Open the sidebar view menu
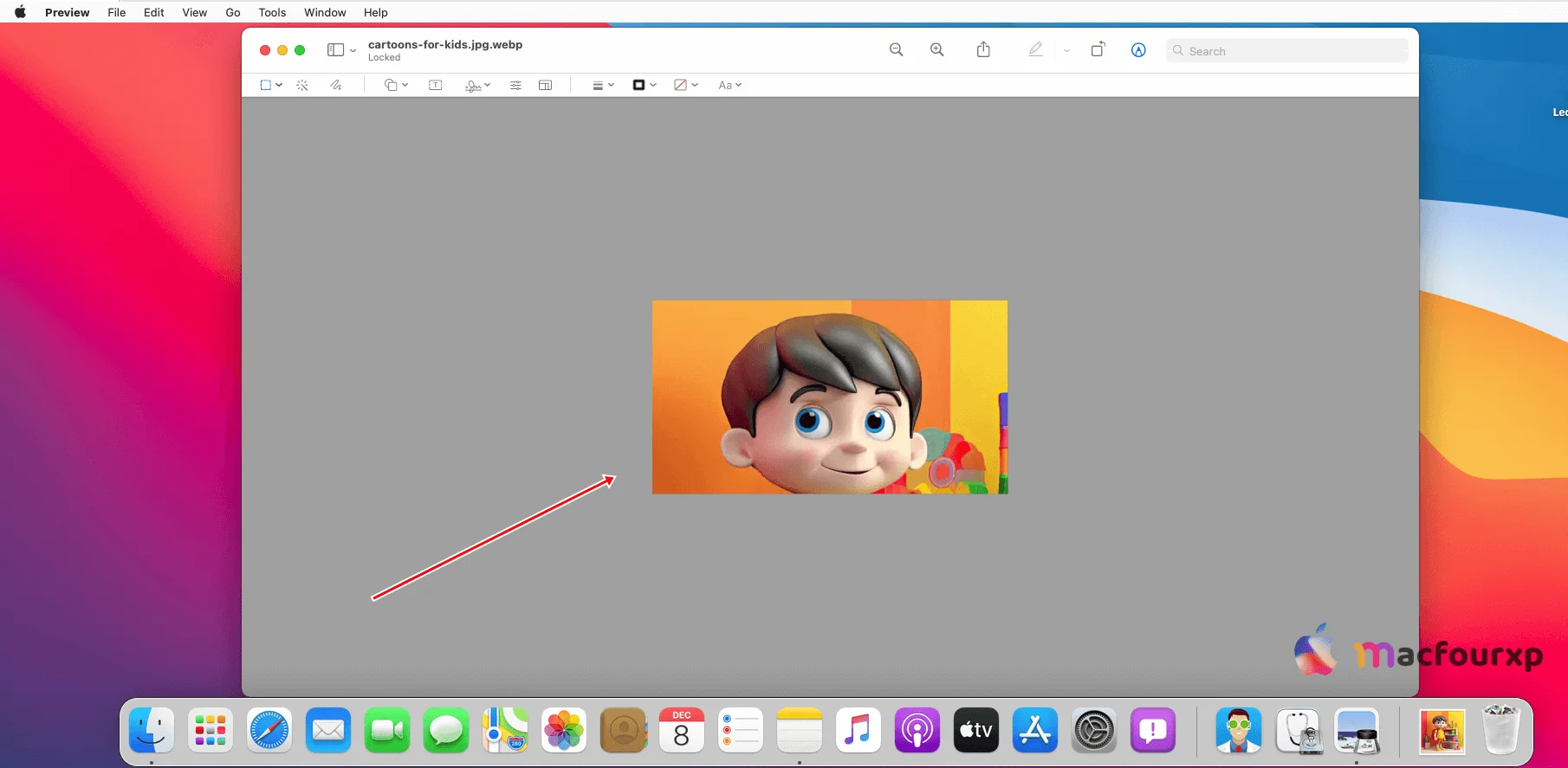 [x=341, y=50]
